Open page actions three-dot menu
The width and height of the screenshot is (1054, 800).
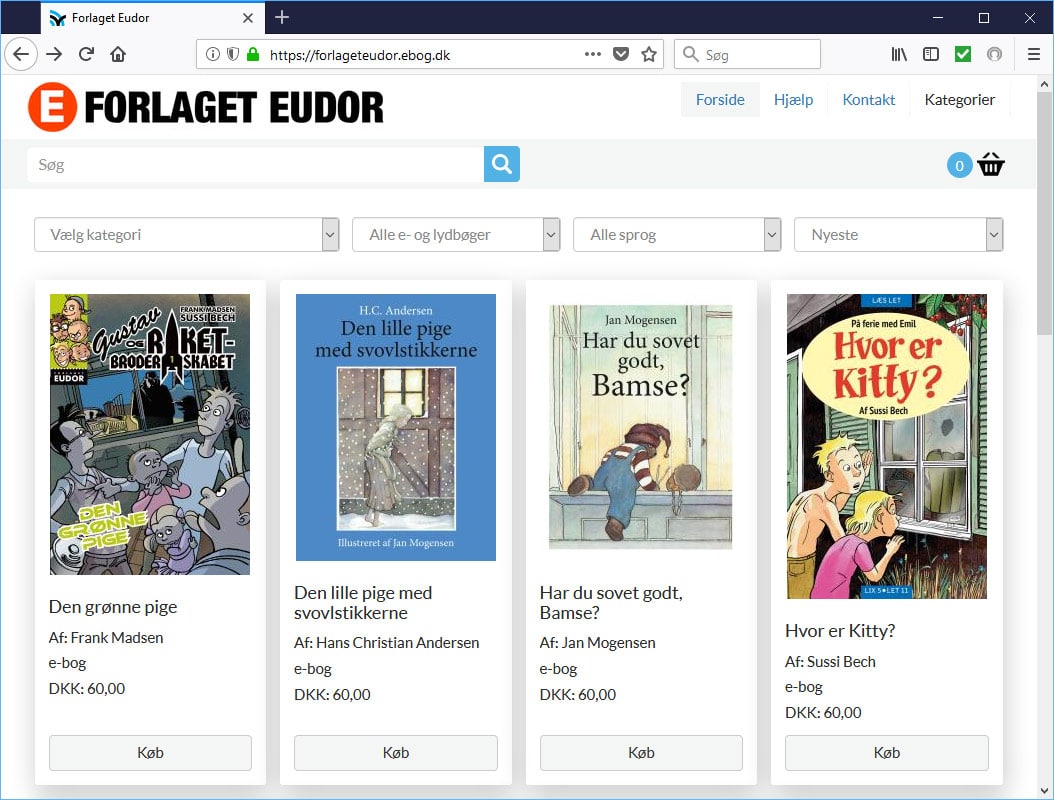click(x=593, y=54)
